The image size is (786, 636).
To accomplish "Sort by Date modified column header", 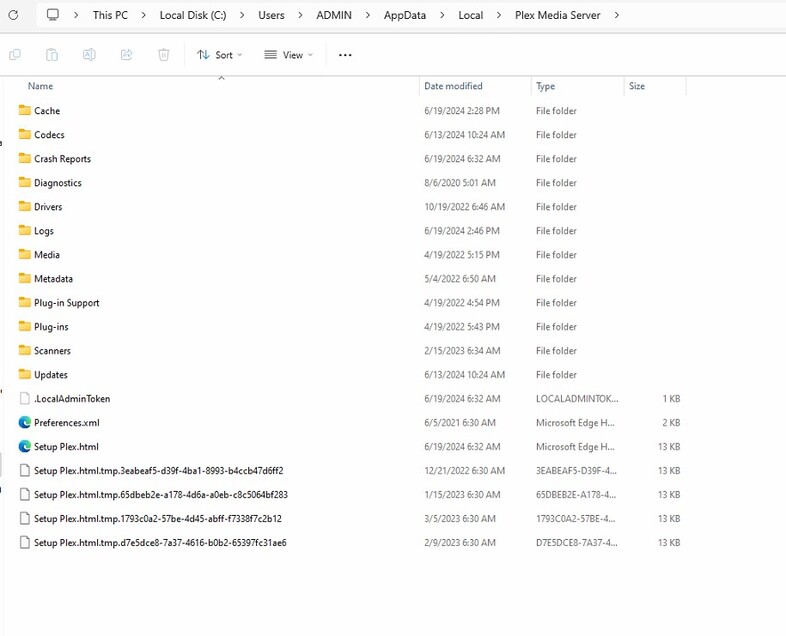I will point(453,86).
